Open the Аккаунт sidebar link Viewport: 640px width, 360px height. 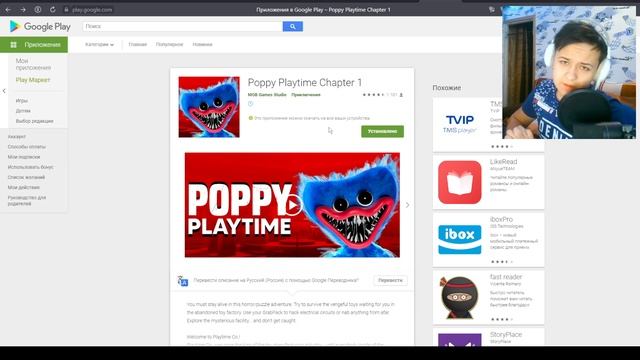coord(17,137)
